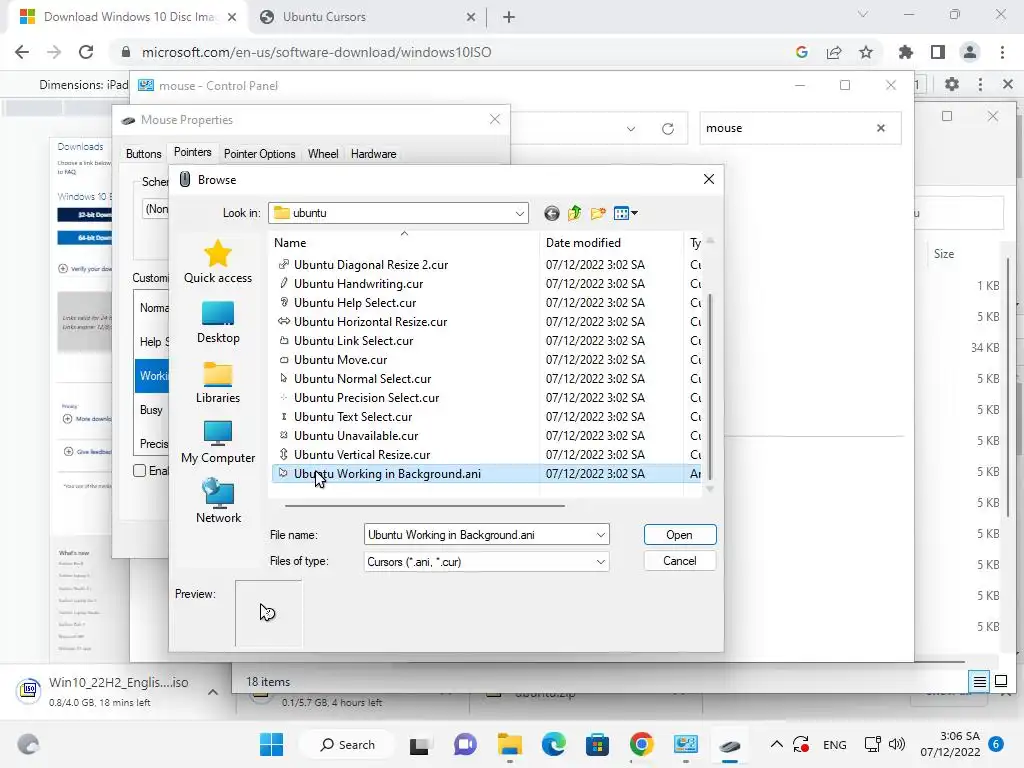Open Windows Start menu
The image size is (1024, 768).
click(271, 744)
